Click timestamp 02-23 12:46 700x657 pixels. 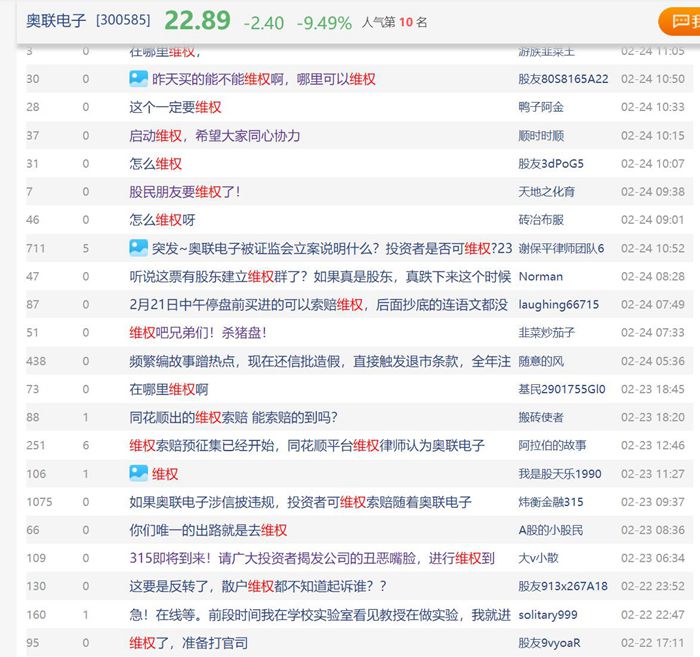[653, 445]
